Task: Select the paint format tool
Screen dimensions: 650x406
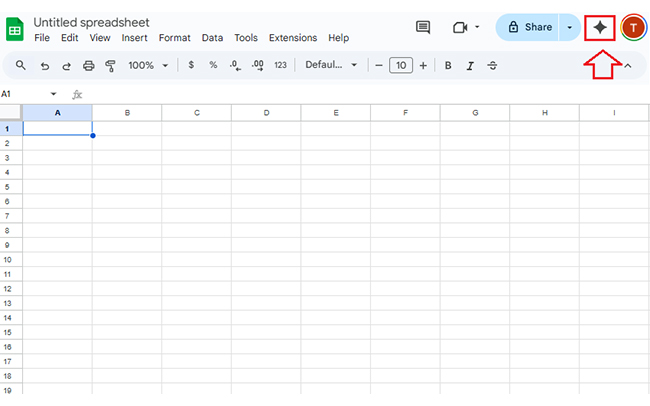Action: [110, 65]
